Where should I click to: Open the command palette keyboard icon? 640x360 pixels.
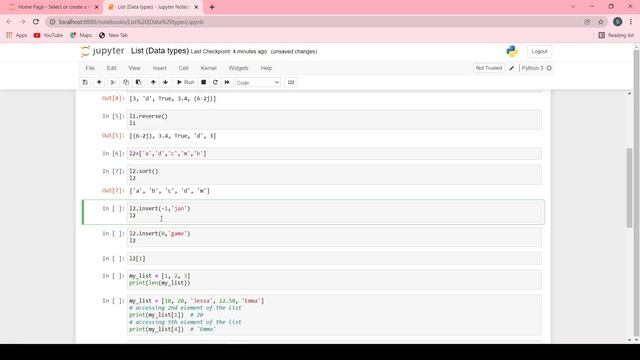click(x=291, y=82)
